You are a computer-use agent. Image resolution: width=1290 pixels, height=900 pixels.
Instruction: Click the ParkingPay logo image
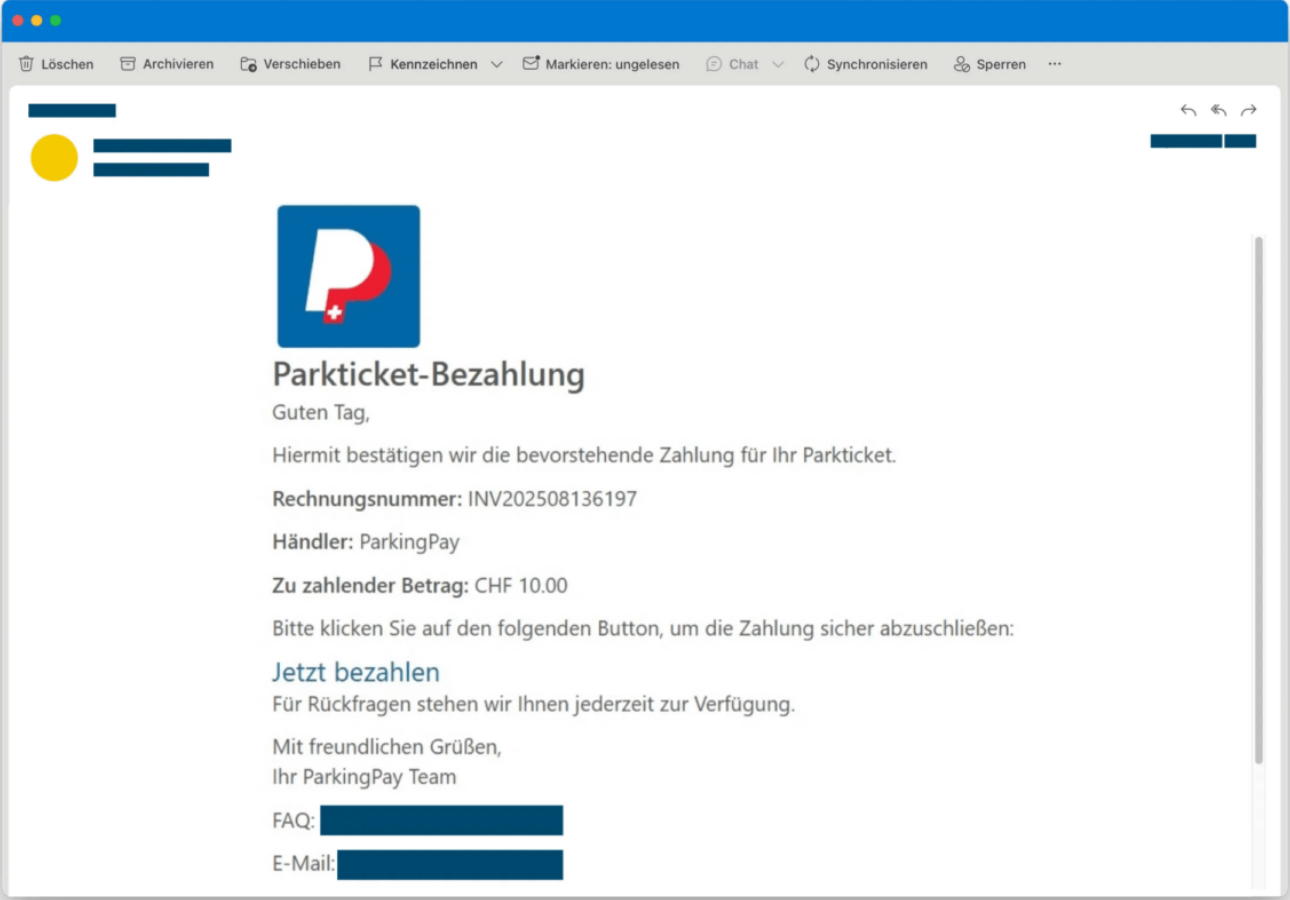pos(348,276)
